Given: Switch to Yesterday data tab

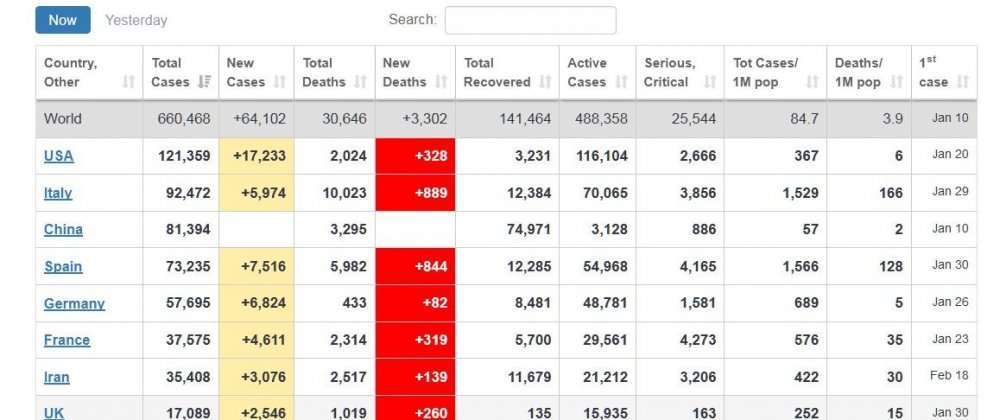Looking at the screenshot, I should point(136,20).
